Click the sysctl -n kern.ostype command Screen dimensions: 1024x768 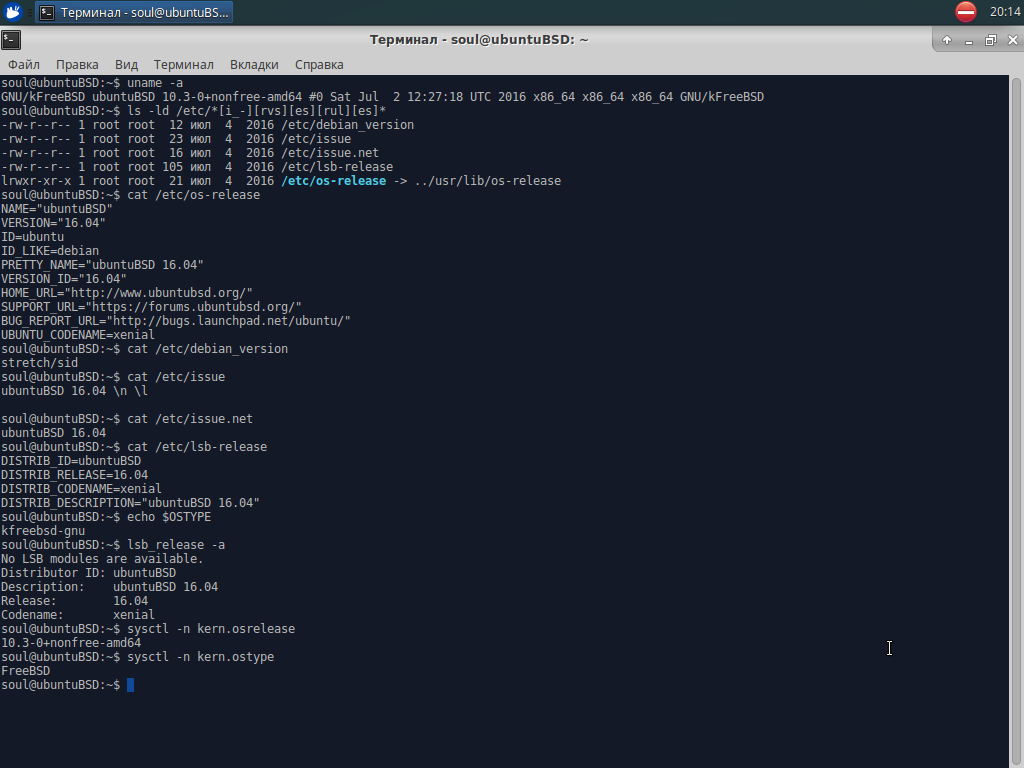pyautogui.click(x=200, y=657)
